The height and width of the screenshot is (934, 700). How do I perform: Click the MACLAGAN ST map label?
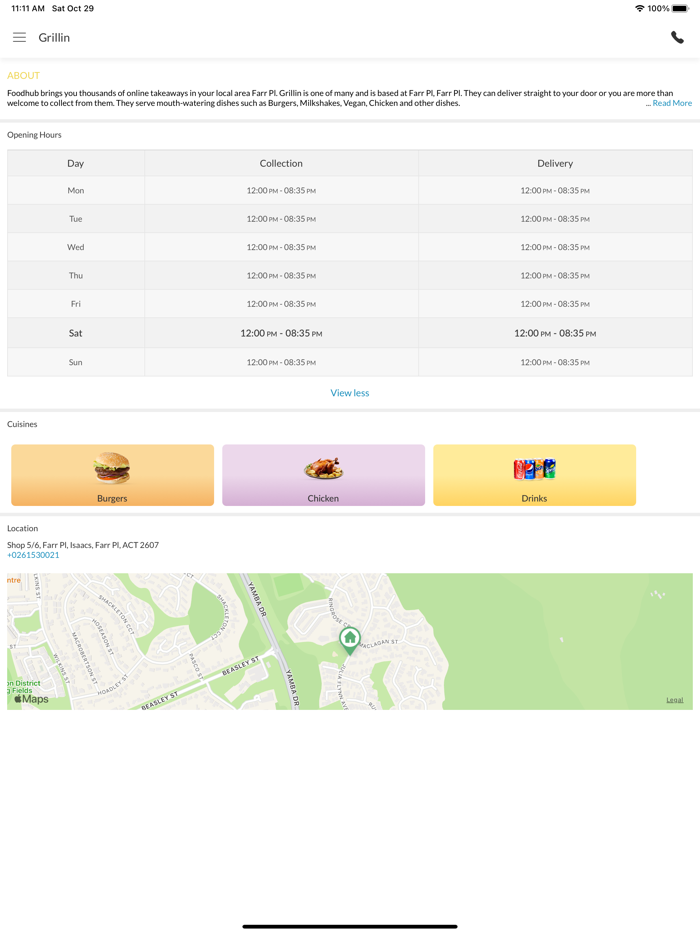pos(378,644)
